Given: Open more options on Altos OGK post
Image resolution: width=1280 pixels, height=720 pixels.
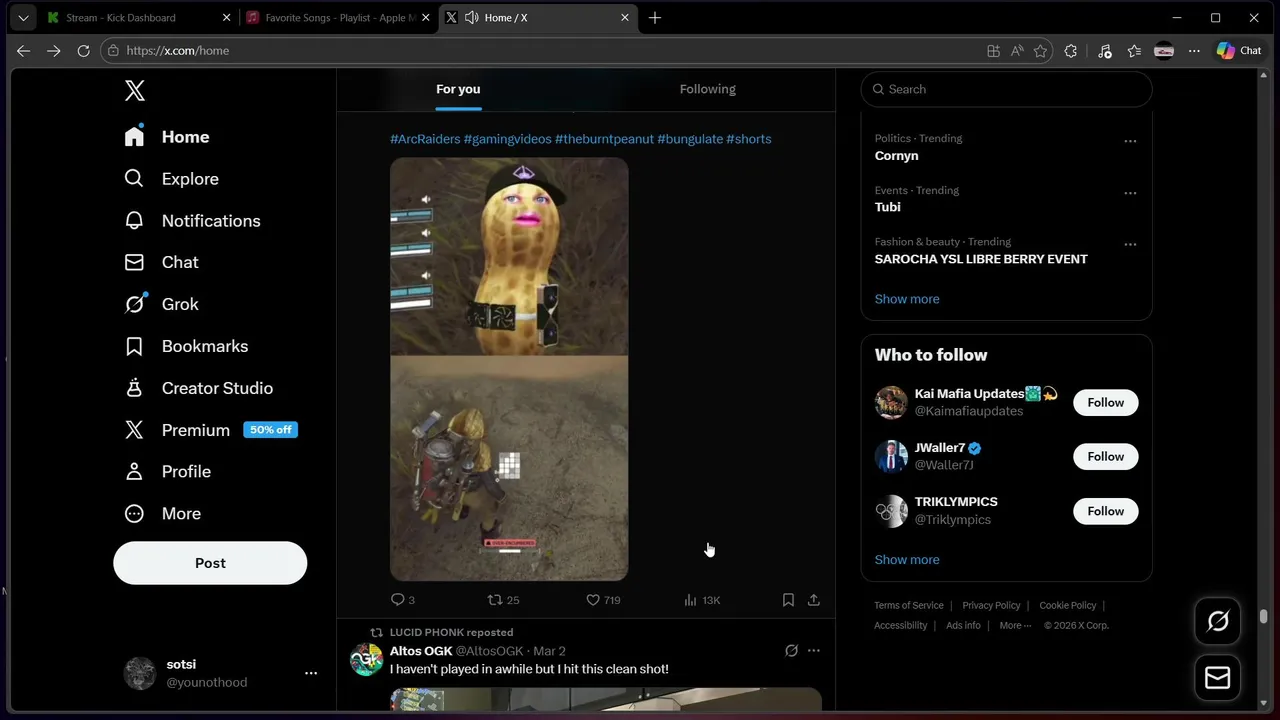Looking at the screenshot, I should pyautogui.click(x=814, y=651).
